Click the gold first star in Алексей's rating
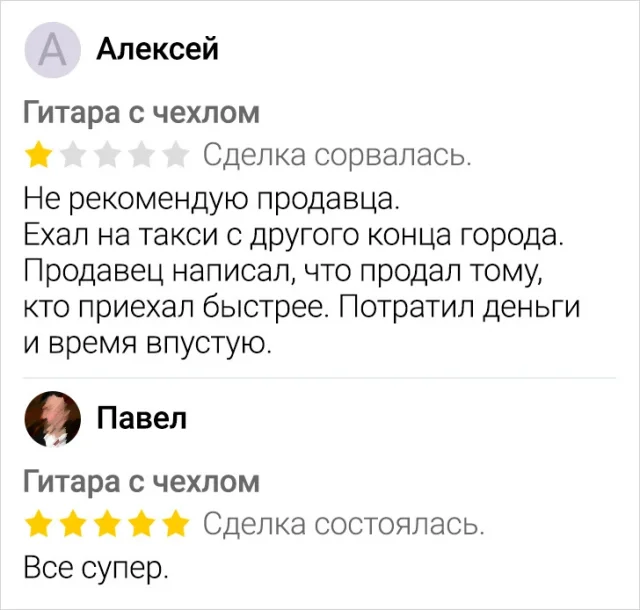Viewport: 640px width, 610px height. tap(41, 155)
